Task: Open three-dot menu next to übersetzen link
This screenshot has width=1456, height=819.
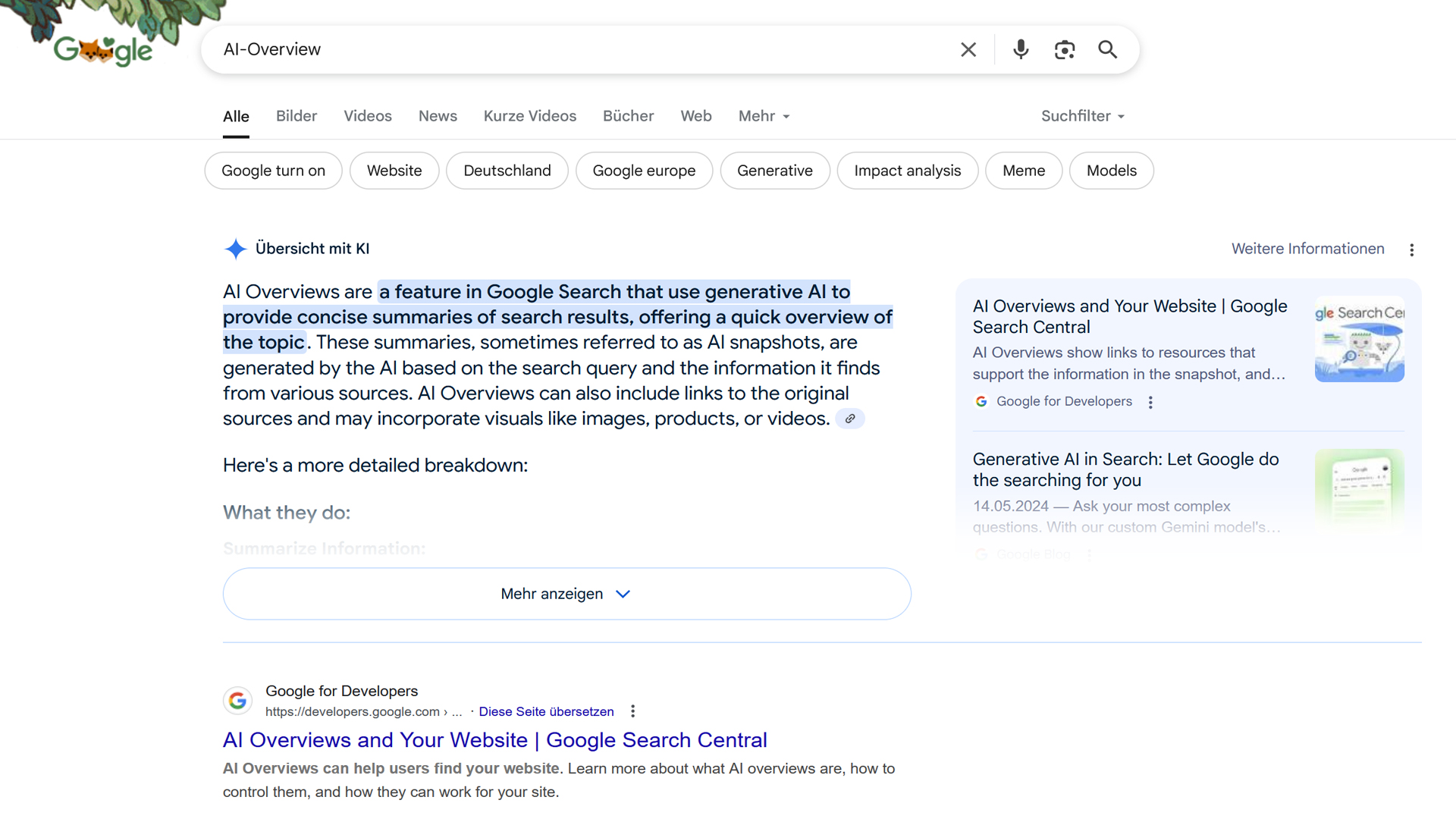Action: pyautogui.click(x=632, y=711)
